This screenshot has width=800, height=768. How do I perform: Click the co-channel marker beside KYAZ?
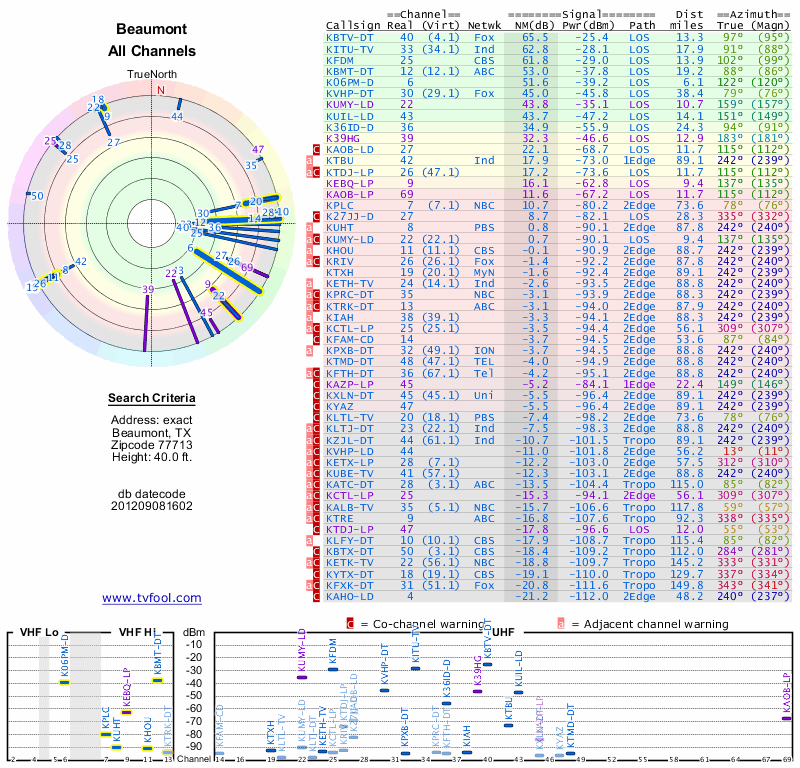(316, 407)
